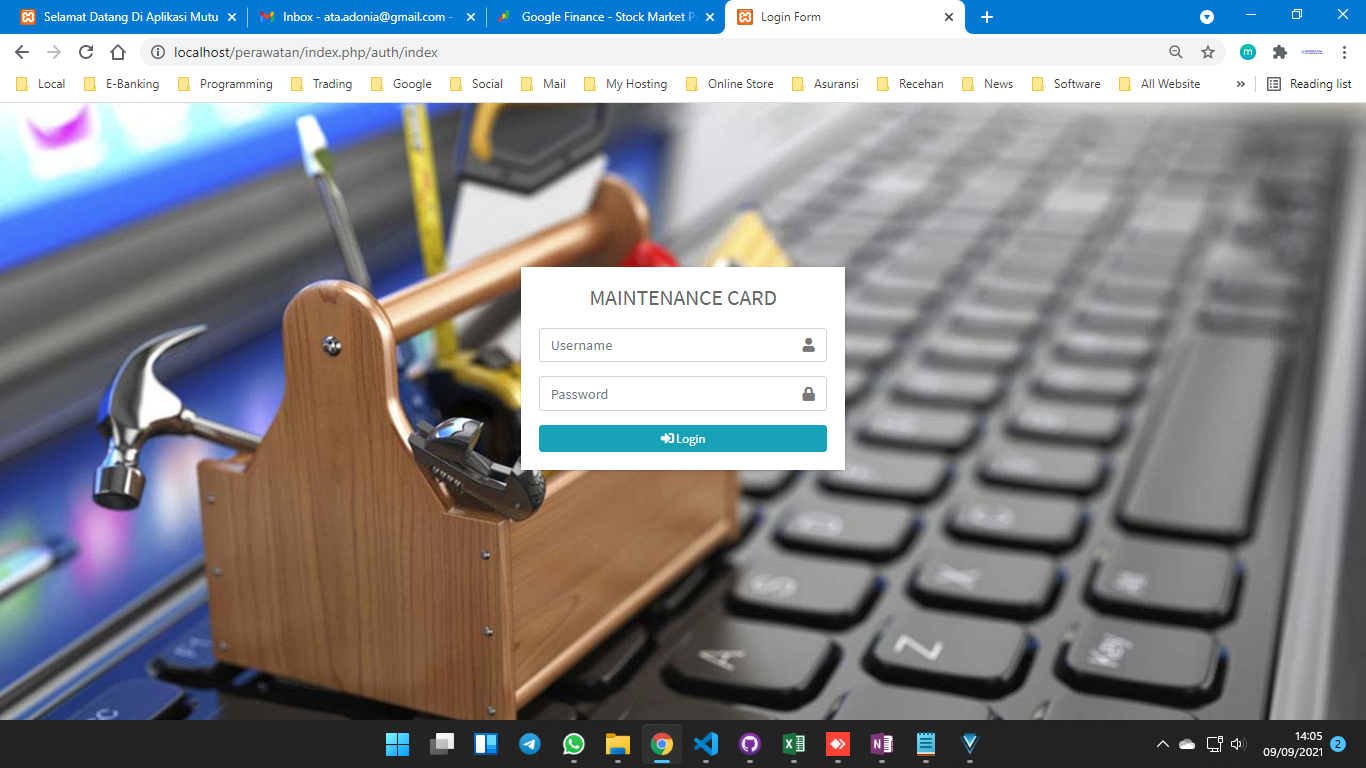Open the Extensions puzzle icon
This screenshot has height=768, width=1366.
1279,52
